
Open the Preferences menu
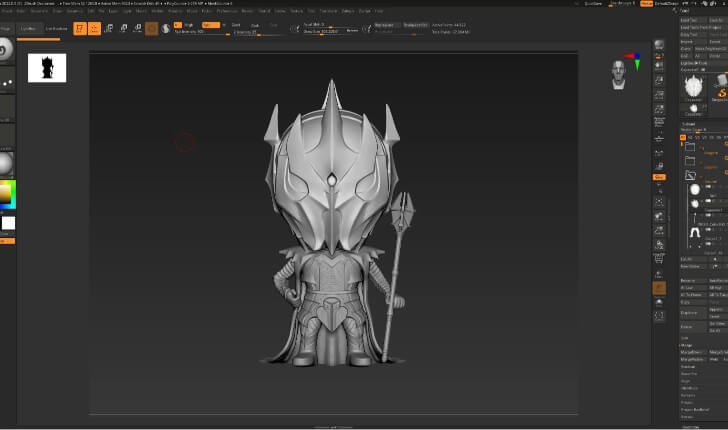pos(227,11)
